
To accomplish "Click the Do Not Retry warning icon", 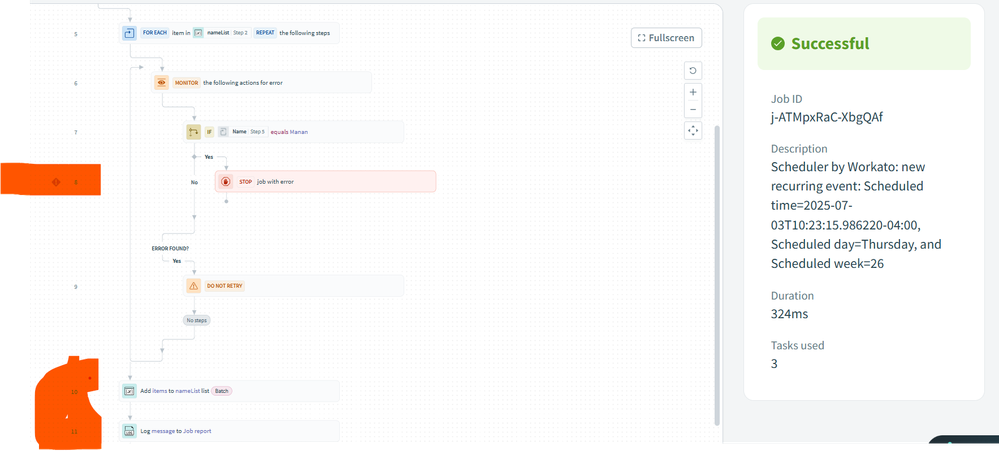I will pos(194,286).
